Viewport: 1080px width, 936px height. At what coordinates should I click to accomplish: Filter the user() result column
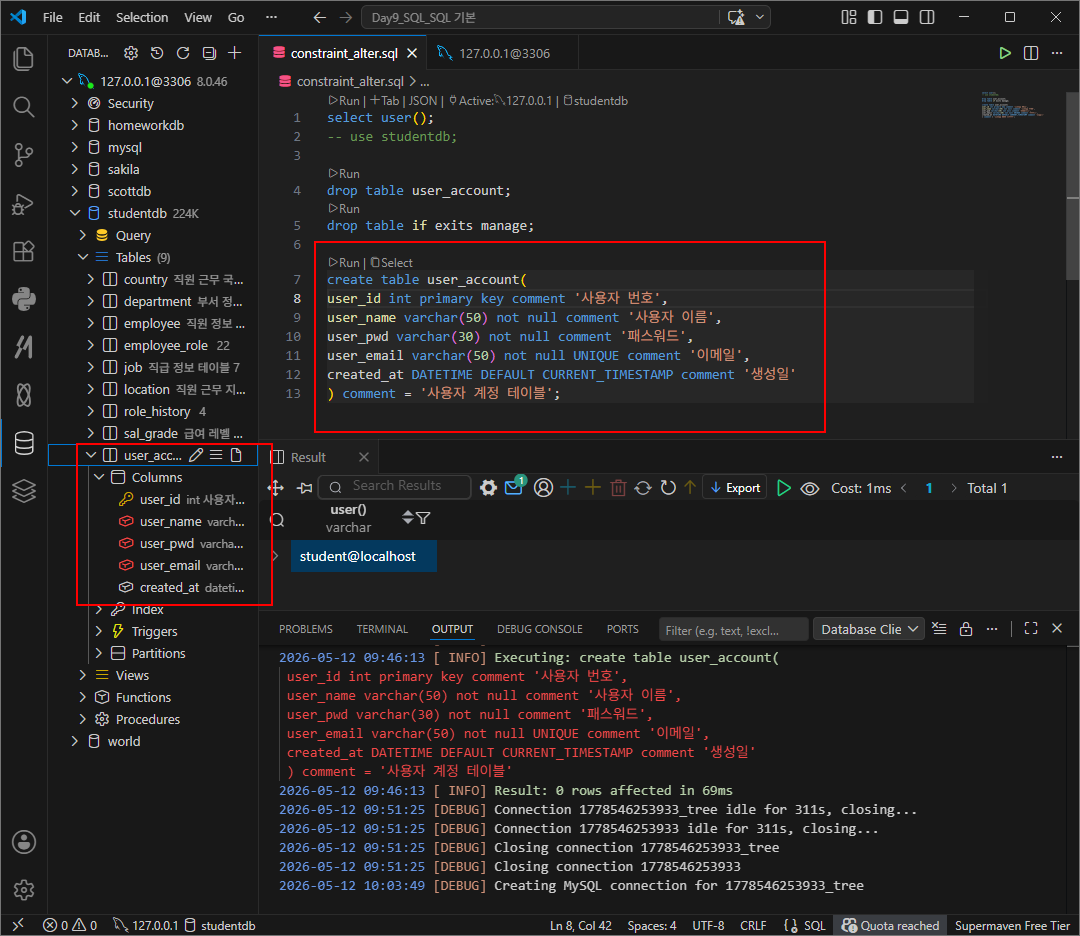pyautogui.click(x=424, y=518)
